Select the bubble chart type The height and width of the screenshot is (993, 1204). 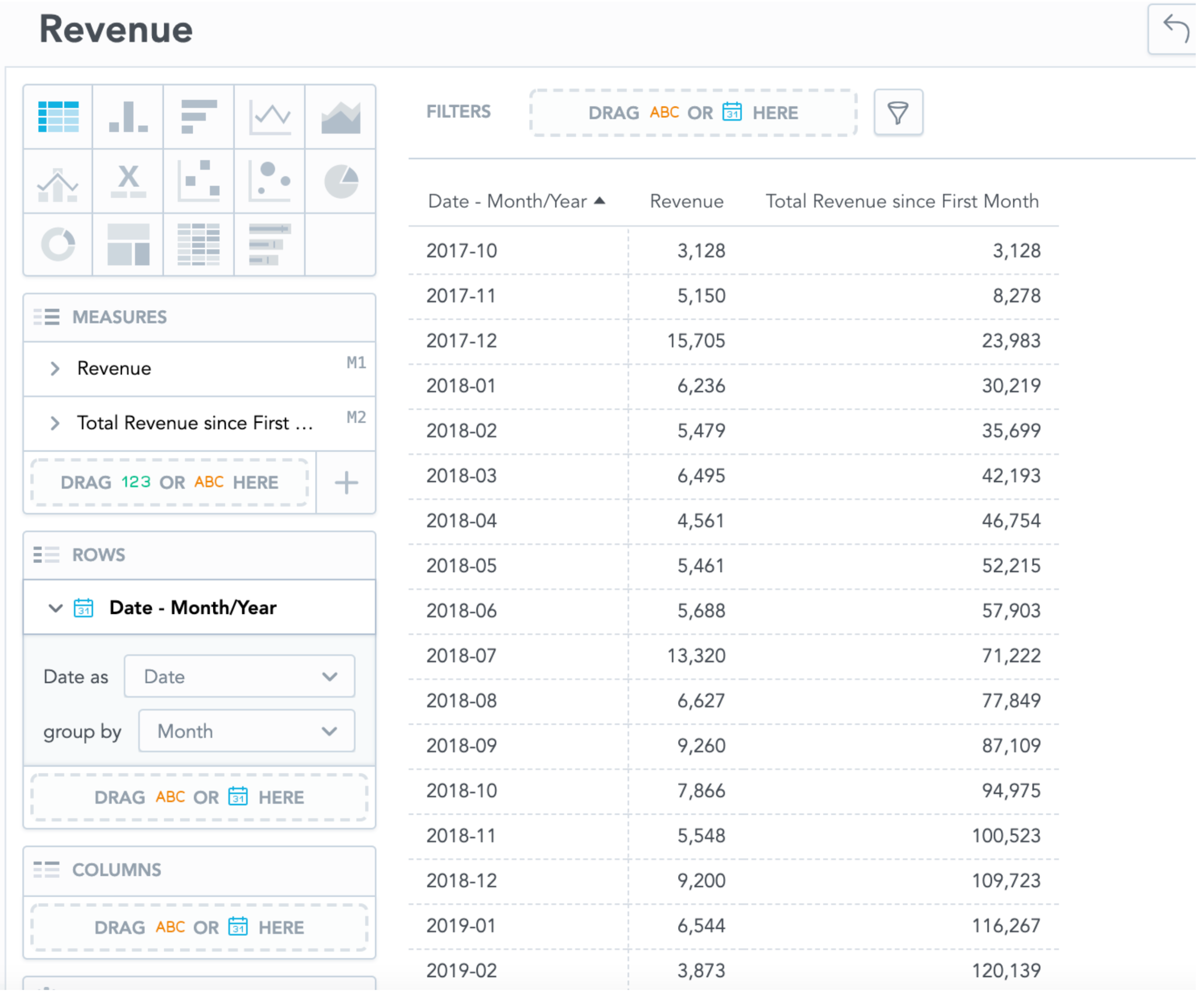pos(269,182)
